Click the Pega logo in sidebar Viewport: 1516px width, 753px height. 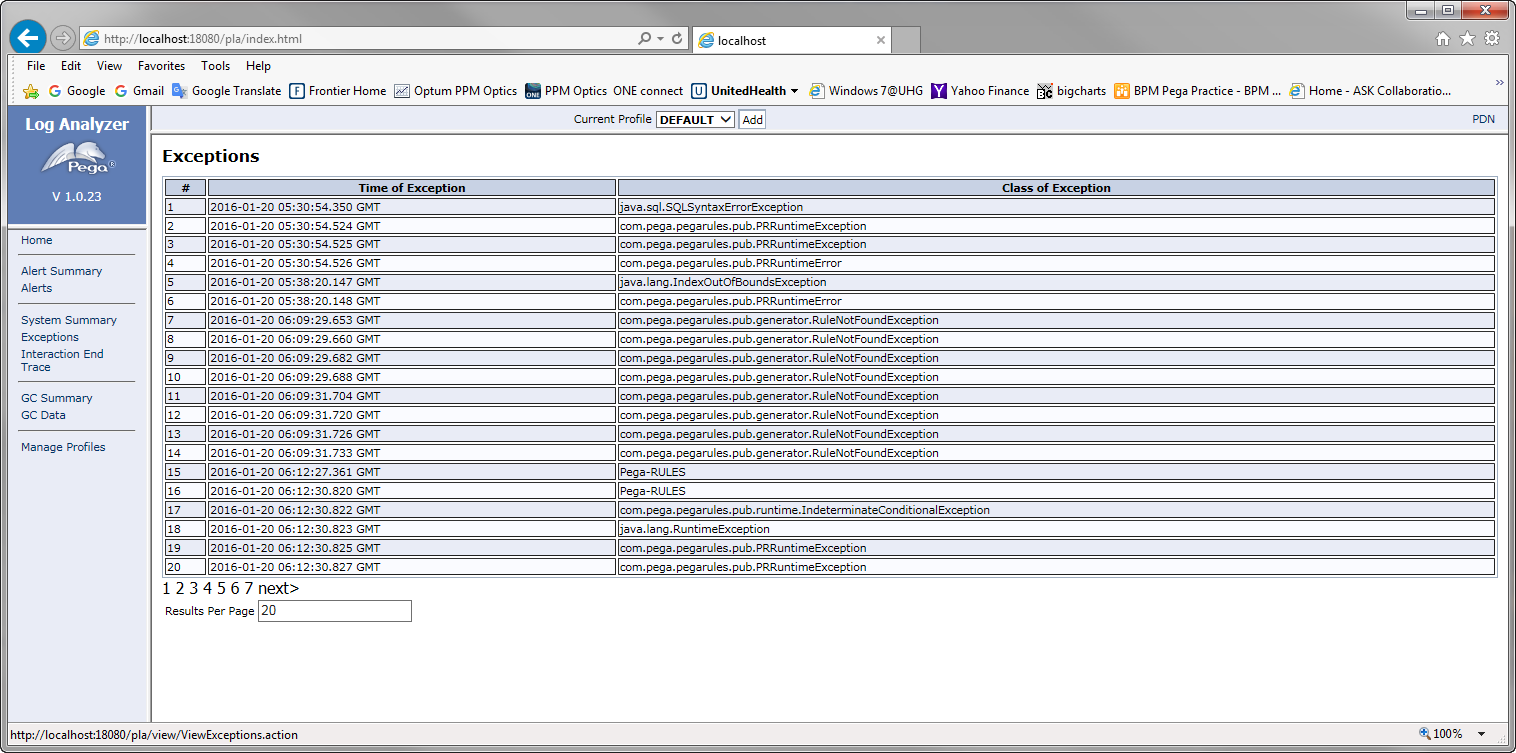77,160
